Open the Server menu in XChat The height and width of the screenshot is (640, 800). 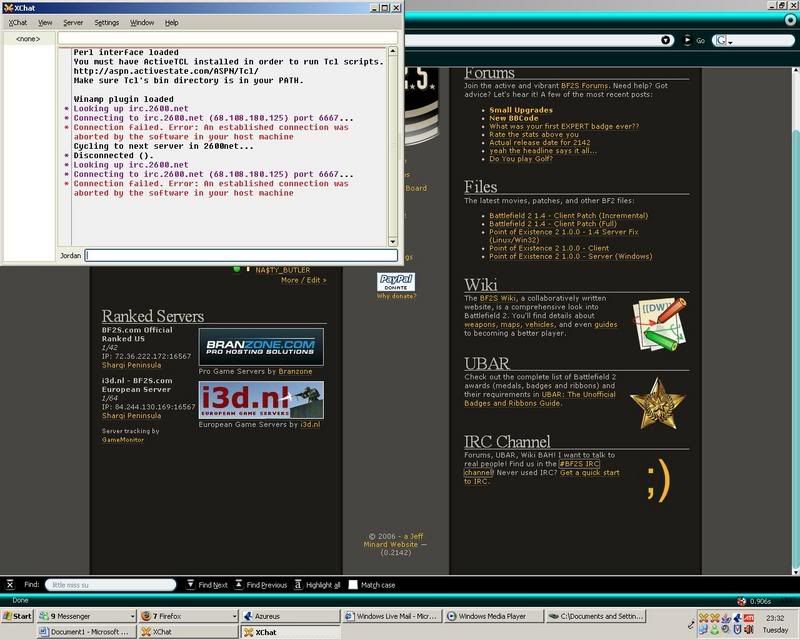(73, 22)
